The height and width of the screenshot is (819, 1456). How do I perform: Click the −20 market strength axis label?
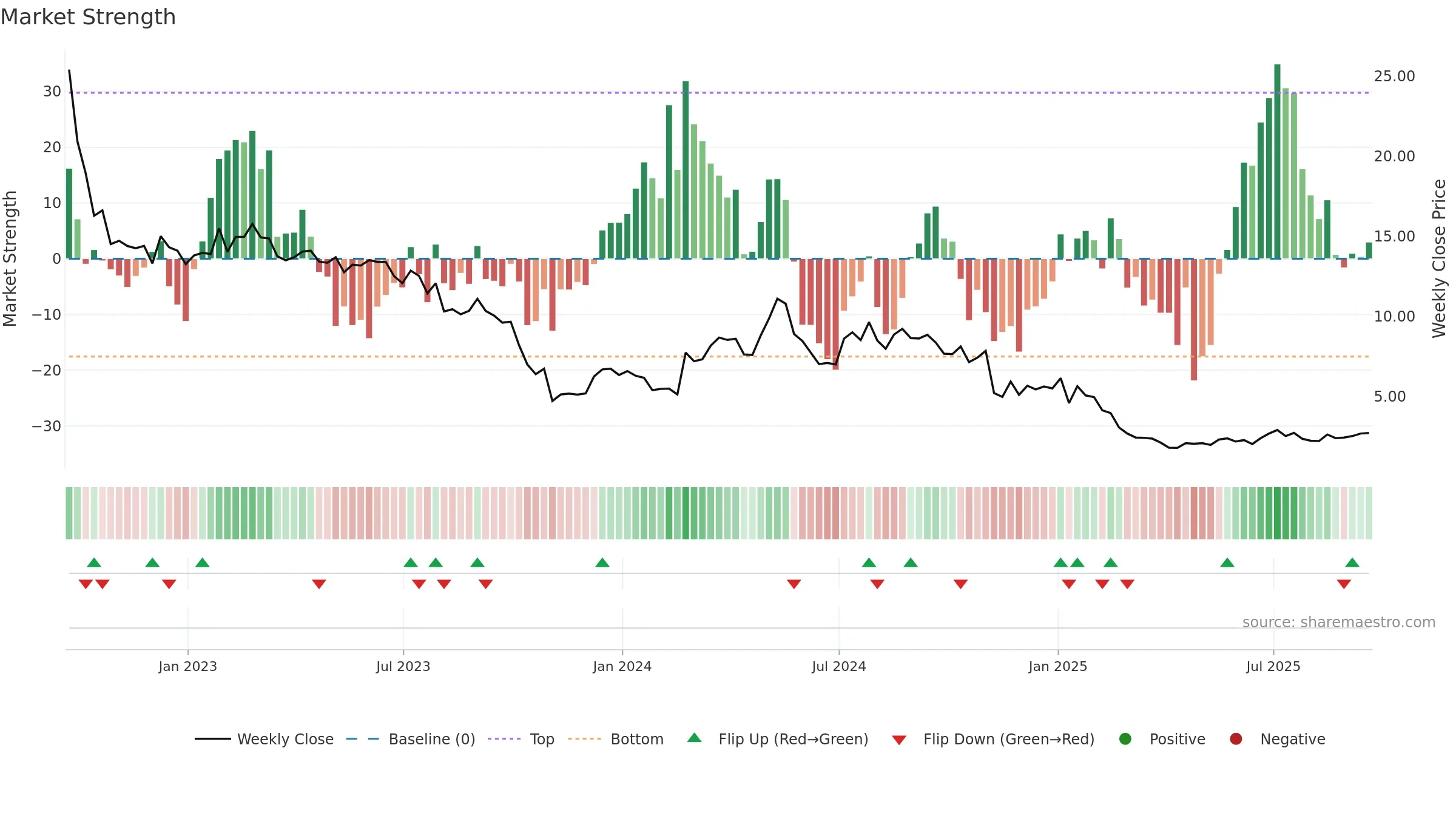click(x=47, y=370)
